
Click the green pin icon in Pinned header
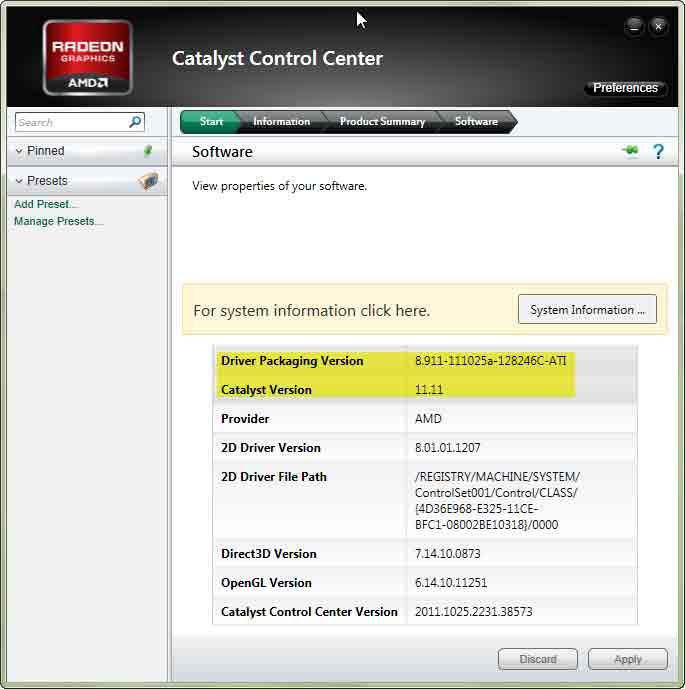point(148,151)
